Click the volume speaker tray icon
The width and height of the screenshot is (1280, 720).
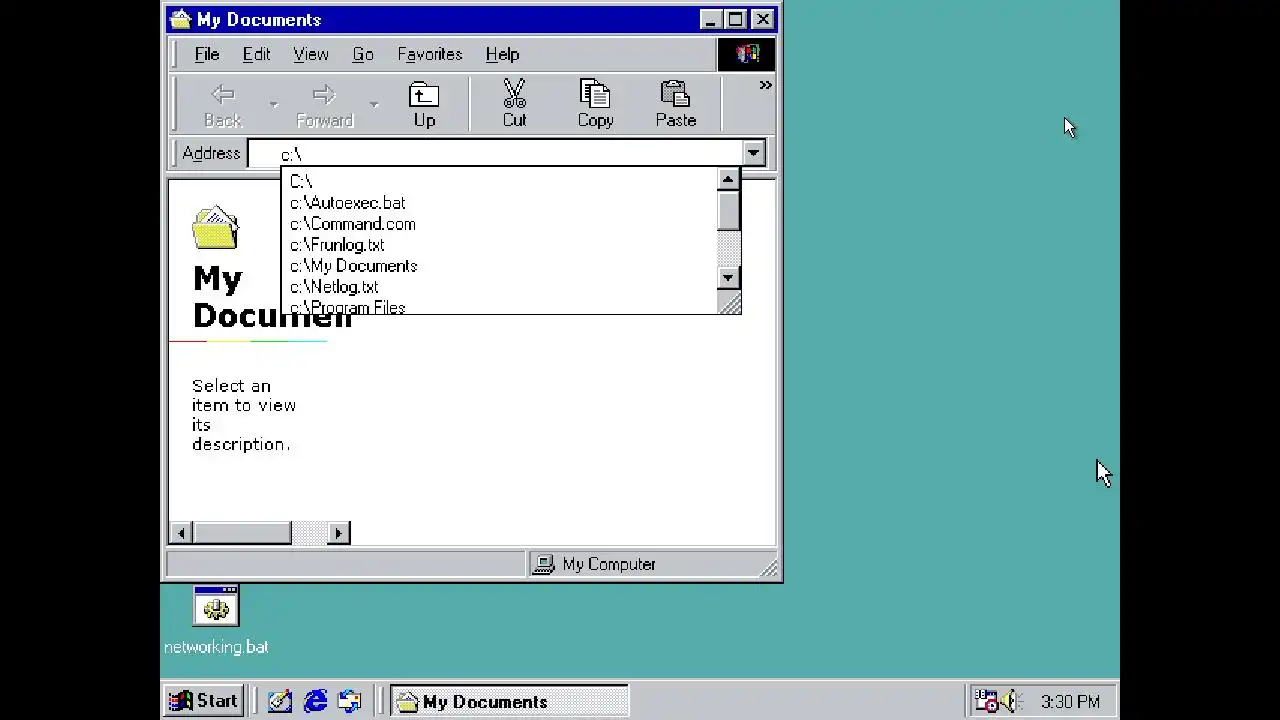(1009, 701)
